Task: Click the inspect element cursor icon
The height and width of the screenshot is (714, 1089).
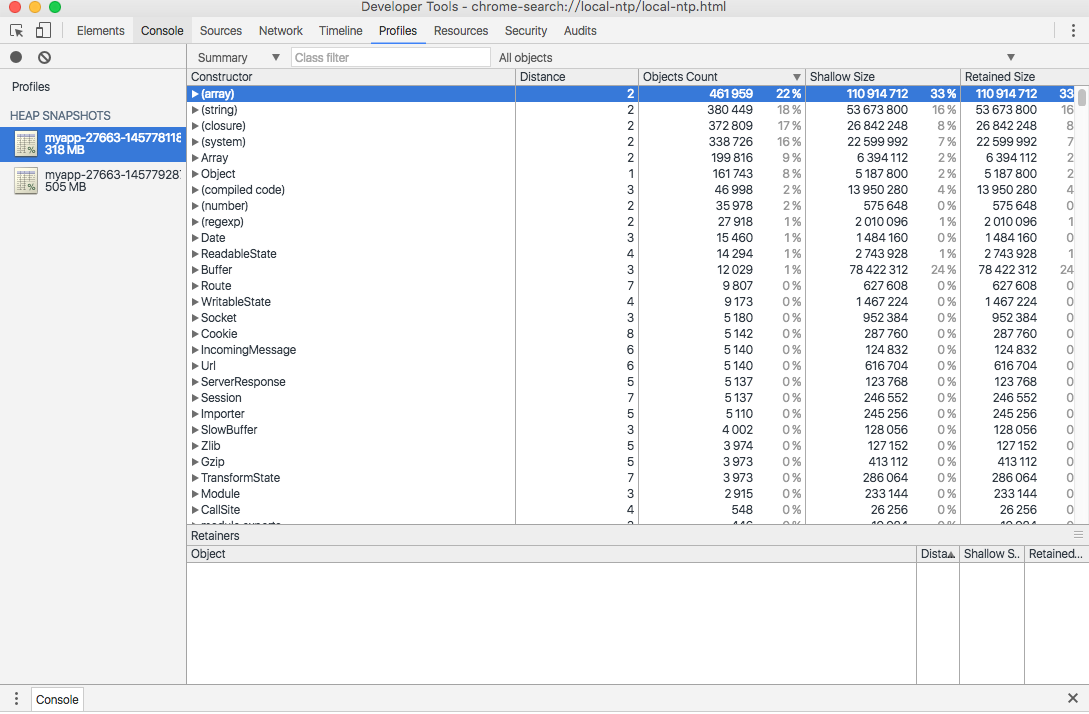Action: (x=17, y=31)
